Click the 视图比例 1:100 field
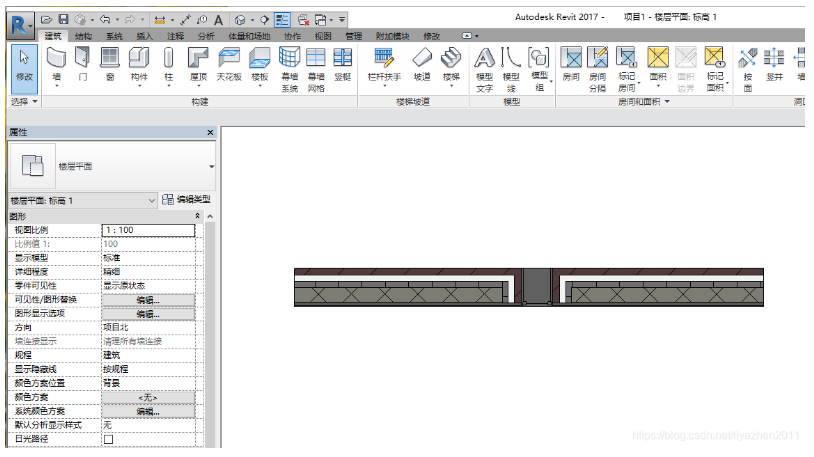This screenshot has width=814, height=457. pos(148,230)
